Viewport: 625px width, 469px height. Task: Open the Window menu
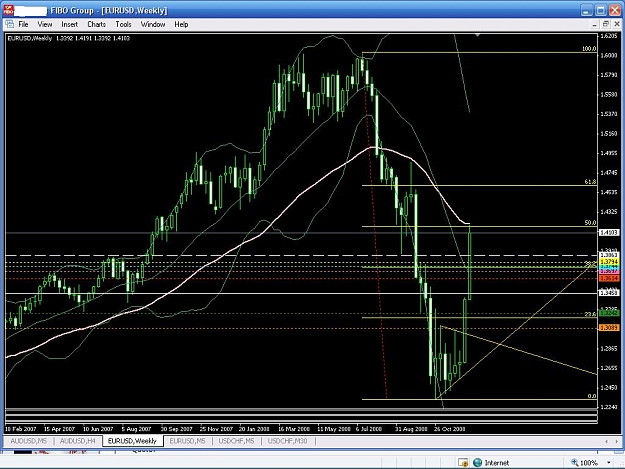(x=153, y=24)
